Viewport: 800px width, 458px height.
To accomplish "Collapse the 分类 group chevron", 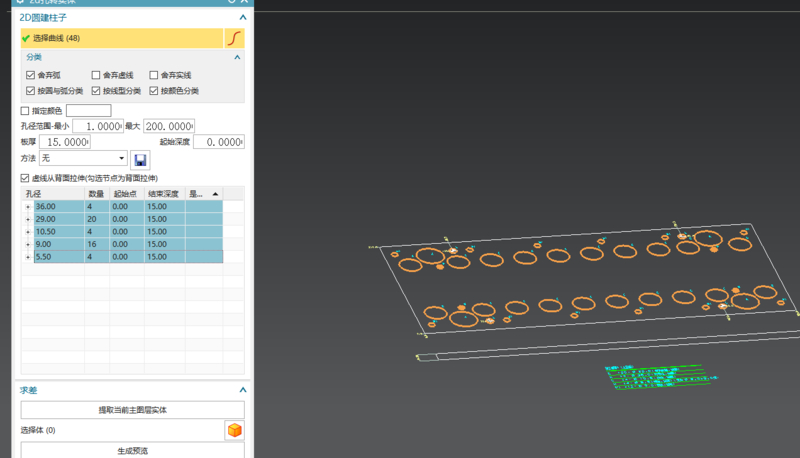I will tap(237, 57).
